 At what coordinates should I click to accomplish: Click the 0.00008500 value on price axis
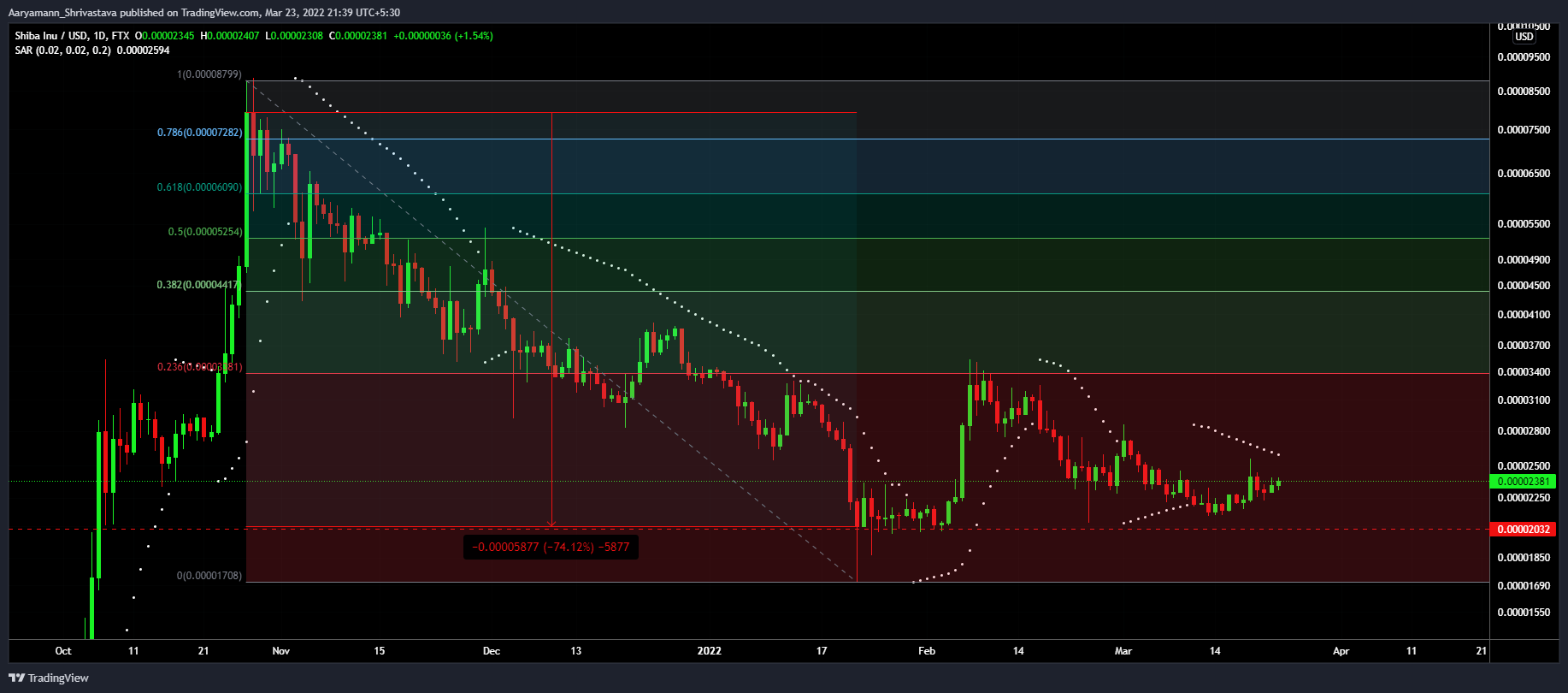pos(1523,92)
